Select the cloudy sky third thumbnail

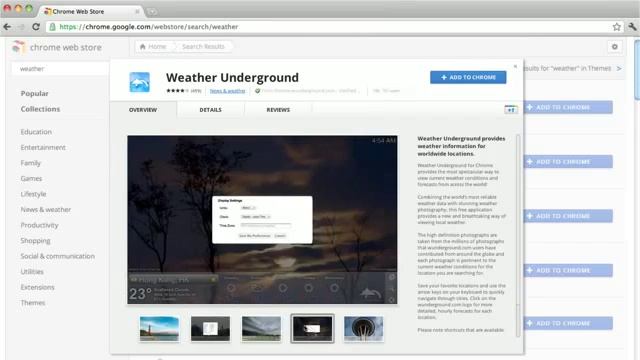(261, 329)
